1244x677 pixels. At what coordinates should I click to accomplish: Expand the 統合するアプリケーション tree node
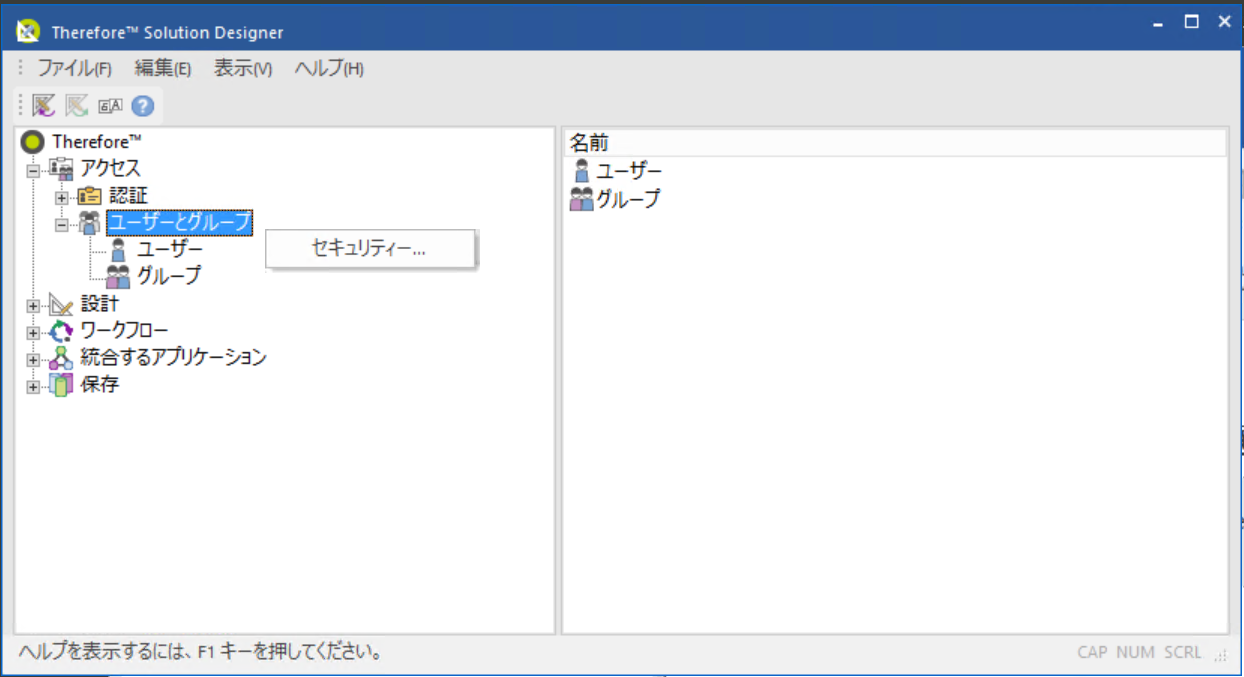(x=33, y=359)
